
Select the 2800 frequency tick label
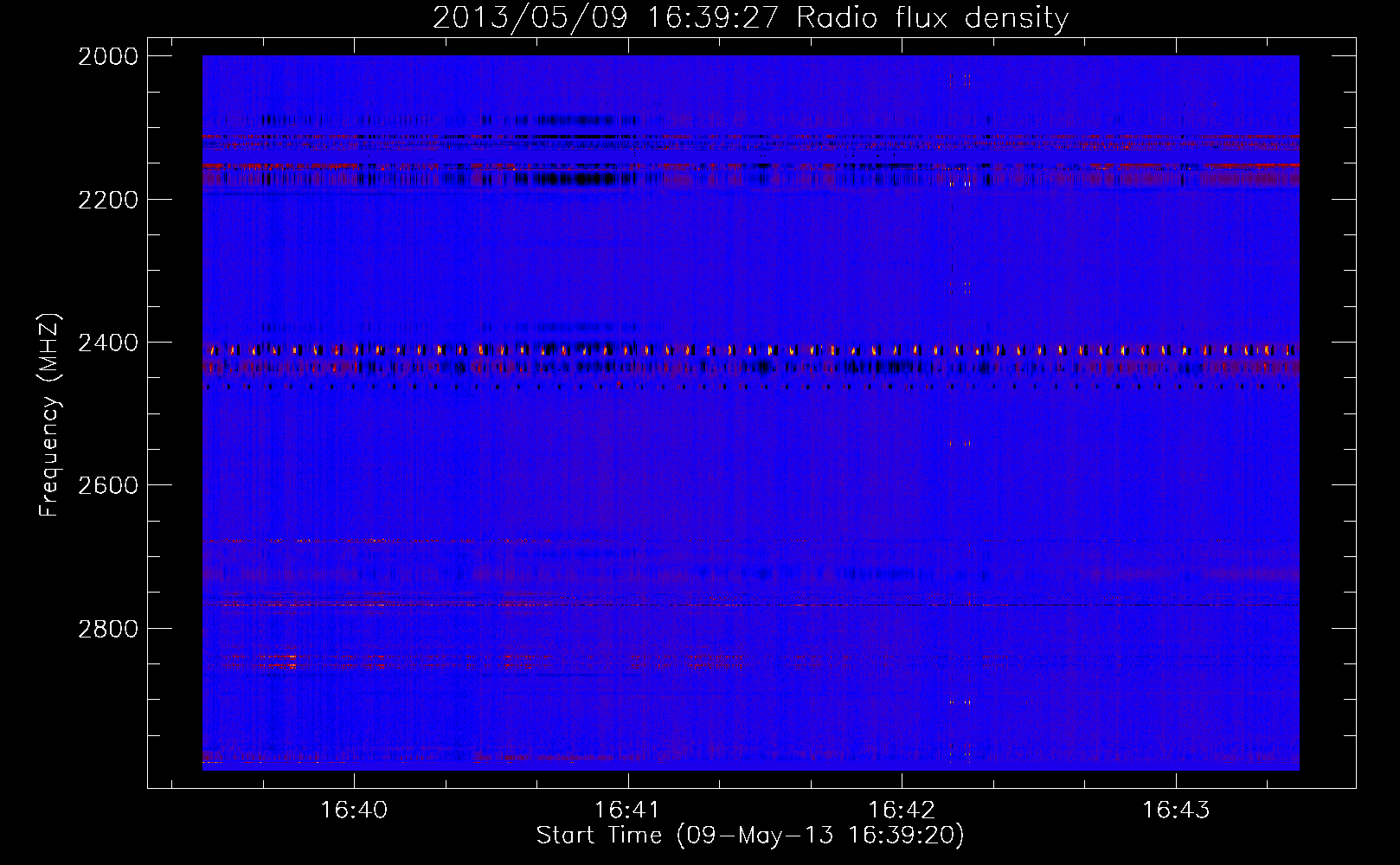pyautogui.click(x=108, y=628)
